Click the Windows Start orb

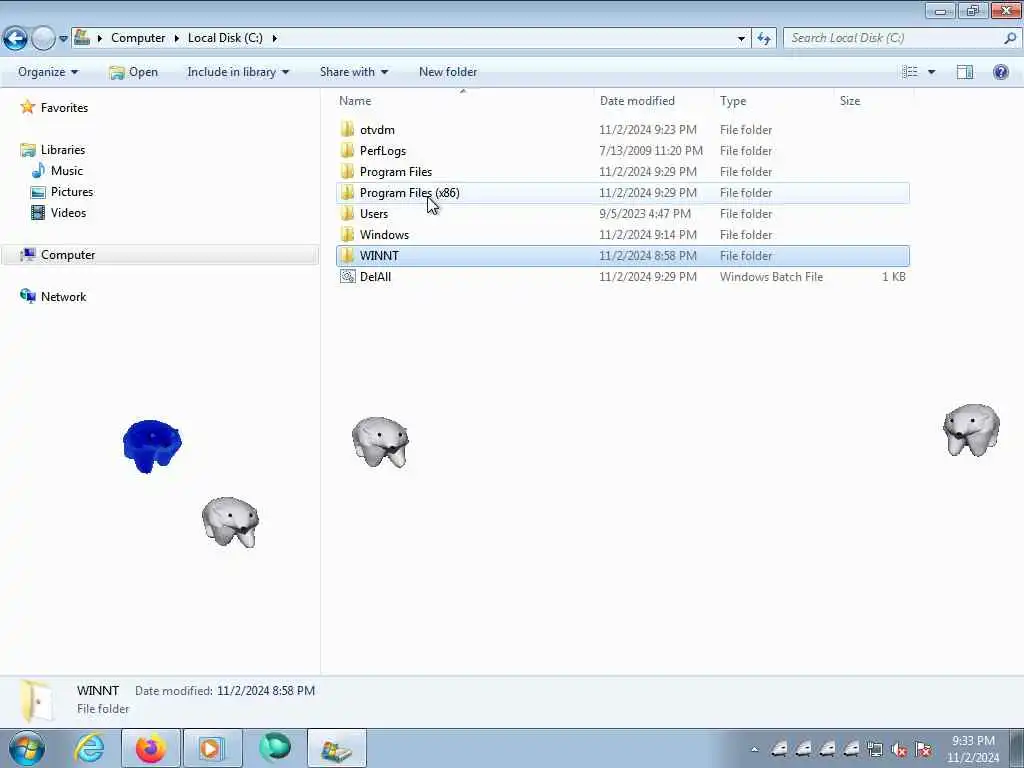(x=27, y=748)
